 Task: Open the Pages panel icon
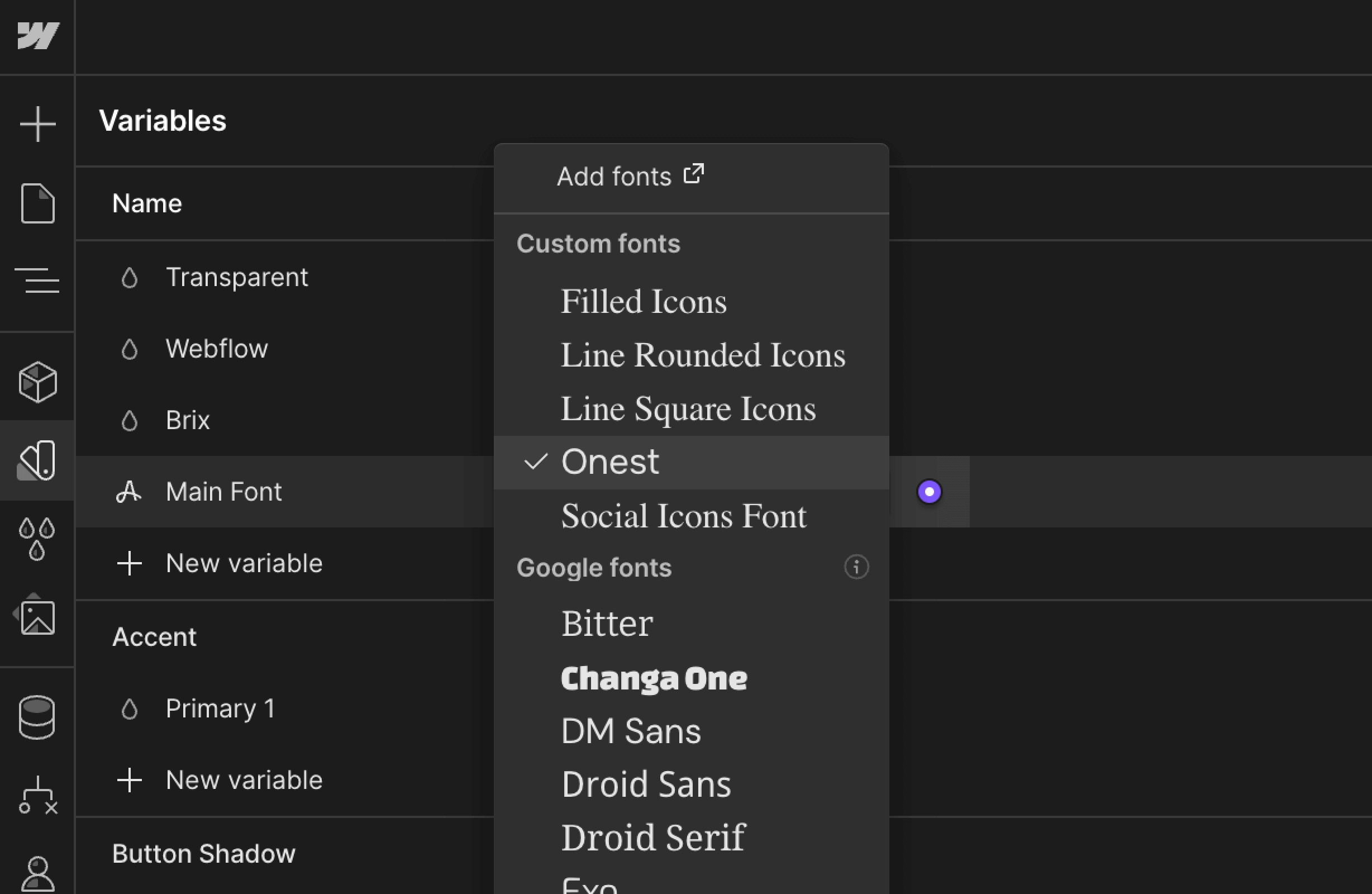click(x=37, y=203)
